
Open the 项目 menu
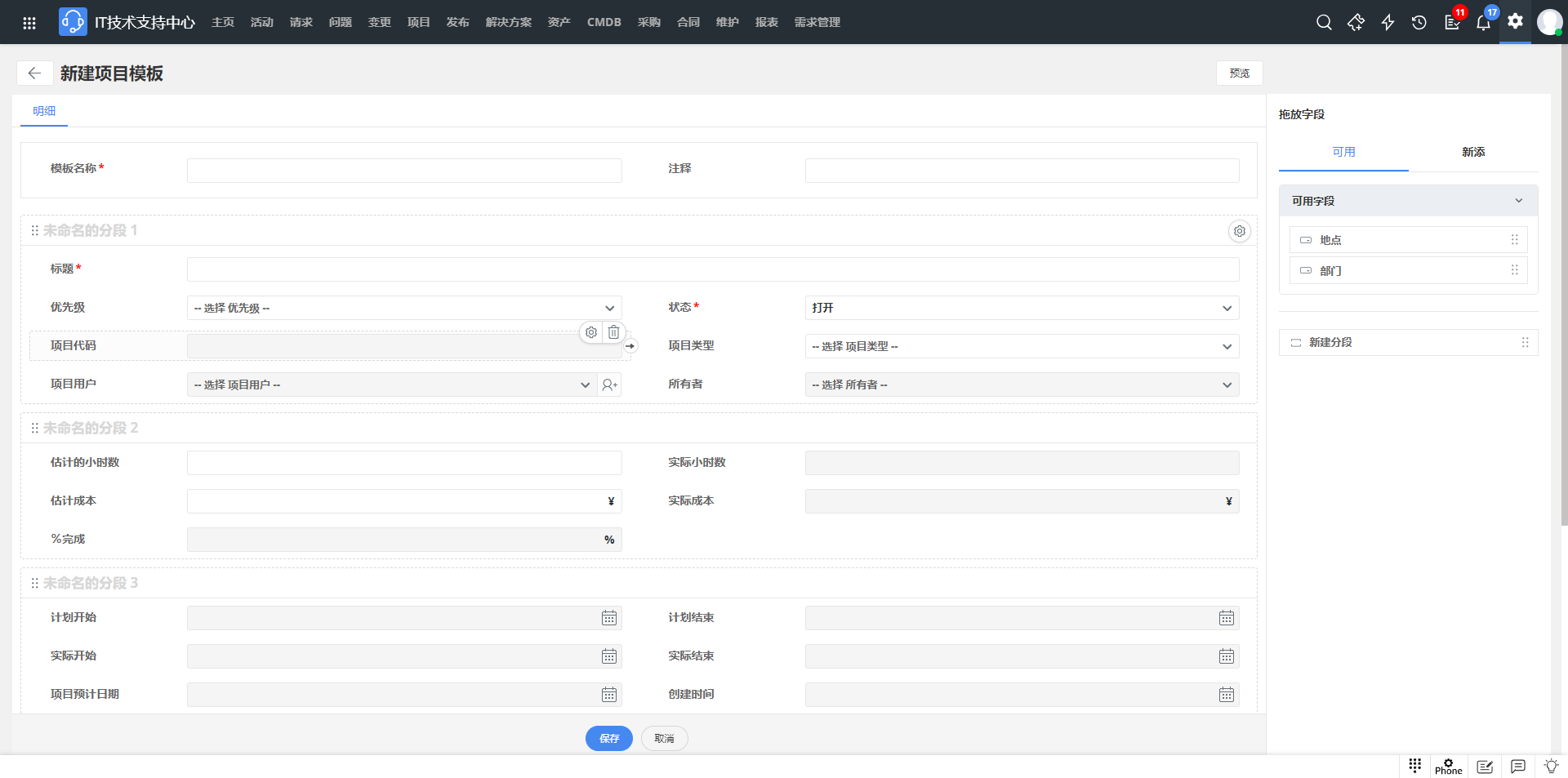point(419,22)
